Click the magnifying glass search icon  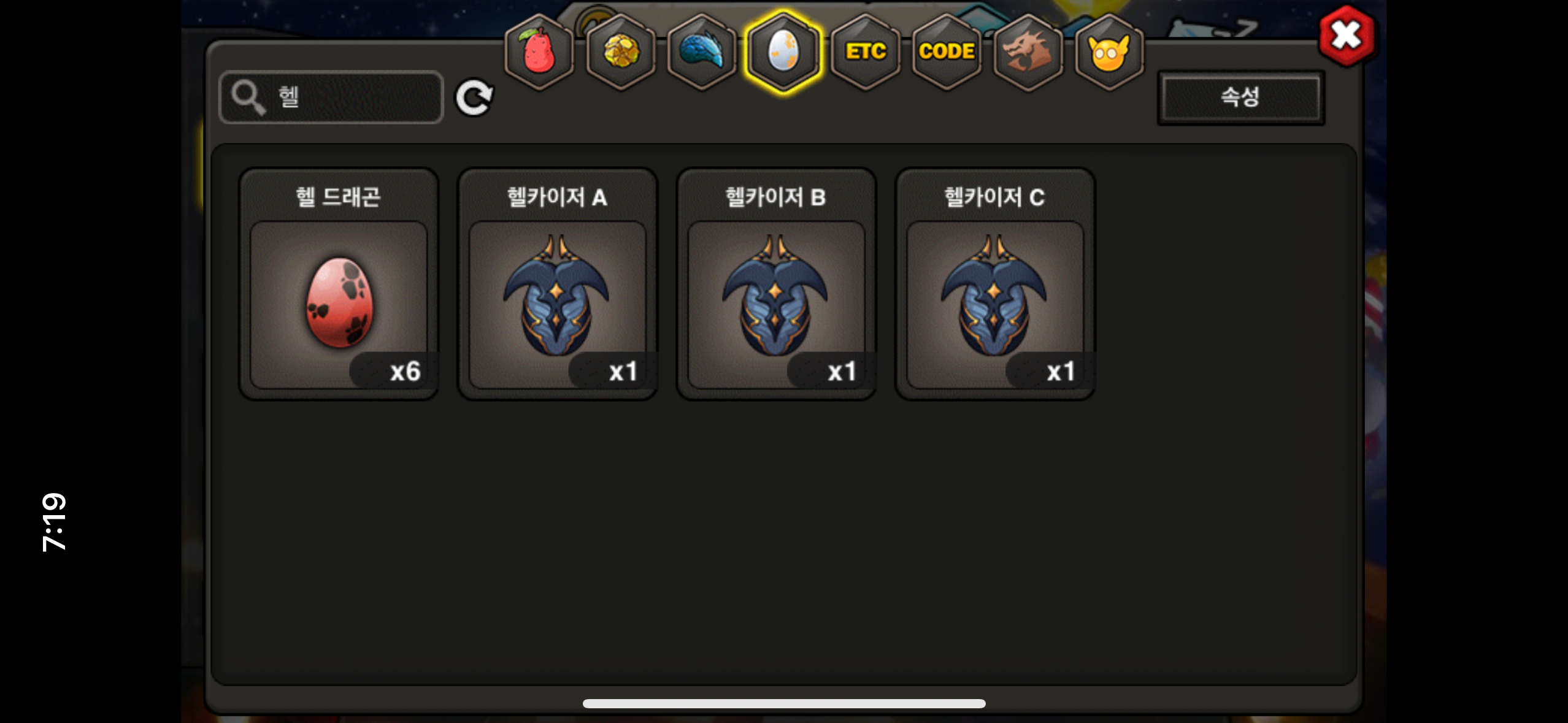248,97
